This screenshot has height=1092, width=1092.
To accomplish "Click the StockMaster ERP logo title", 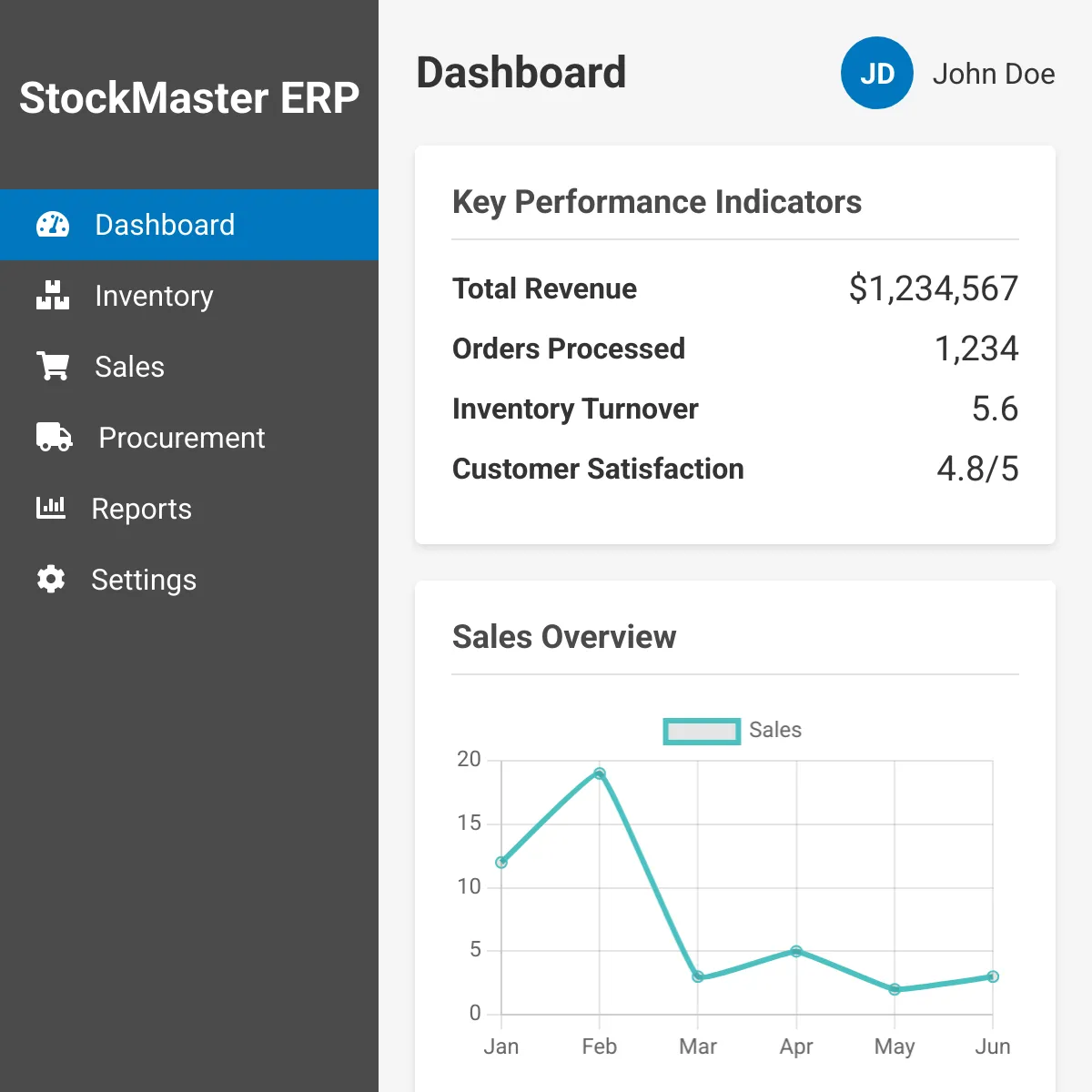I will (x=189, y=97).
